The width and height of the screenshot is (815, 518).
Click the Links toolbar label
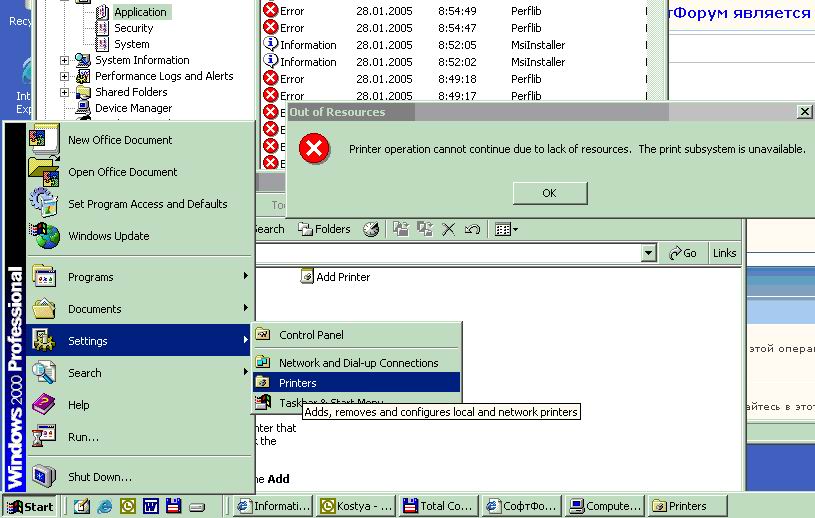(x=724, y=253)
